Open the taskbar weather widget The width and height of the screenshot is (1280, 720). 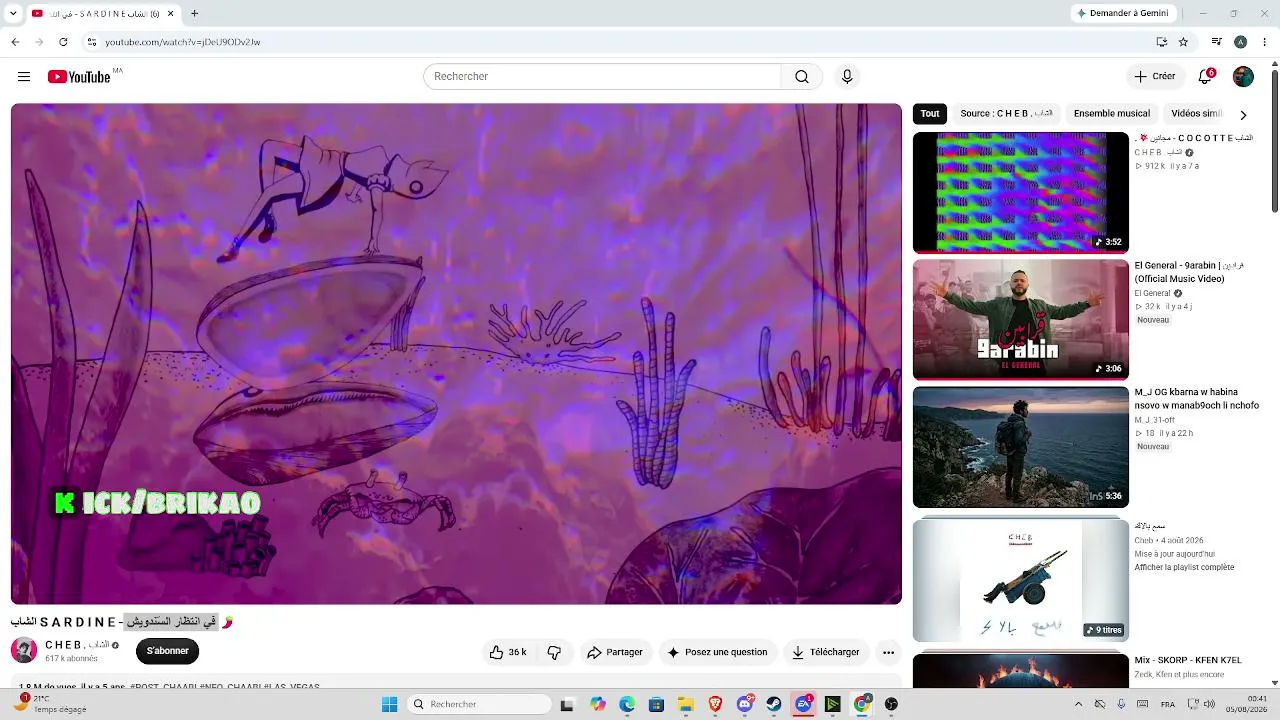(48, 704)
